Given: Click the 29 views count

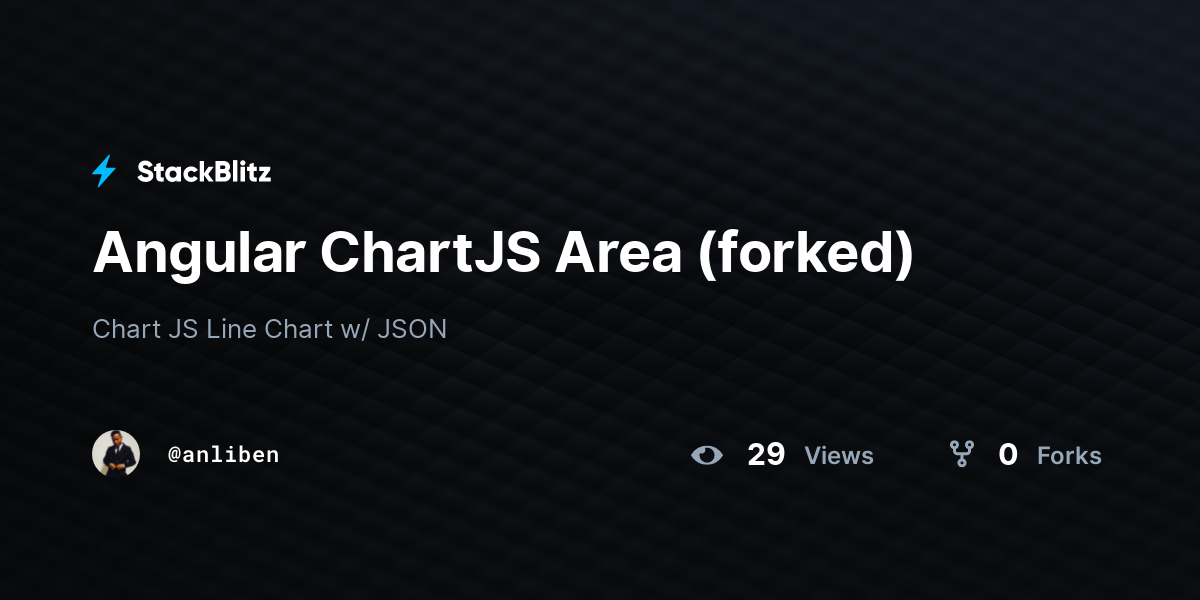Looking at the screenshot, I should [766, 455].
